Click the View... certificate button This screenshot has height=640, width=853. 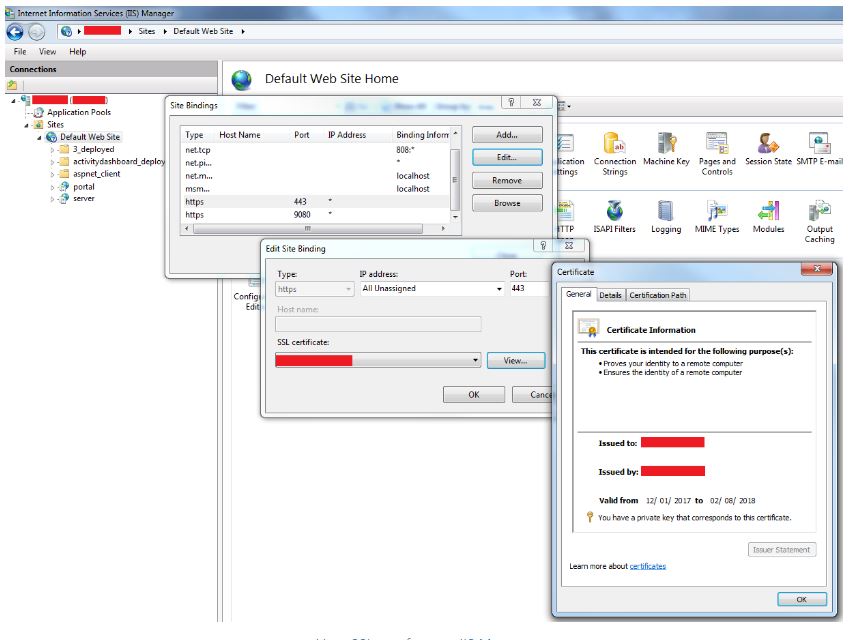coord(515,360)
